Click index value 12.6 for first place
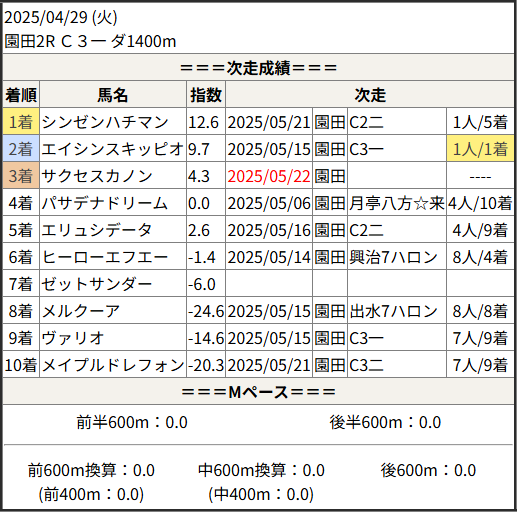This screenshot has height=512, width=517. (x=203, y=122)
